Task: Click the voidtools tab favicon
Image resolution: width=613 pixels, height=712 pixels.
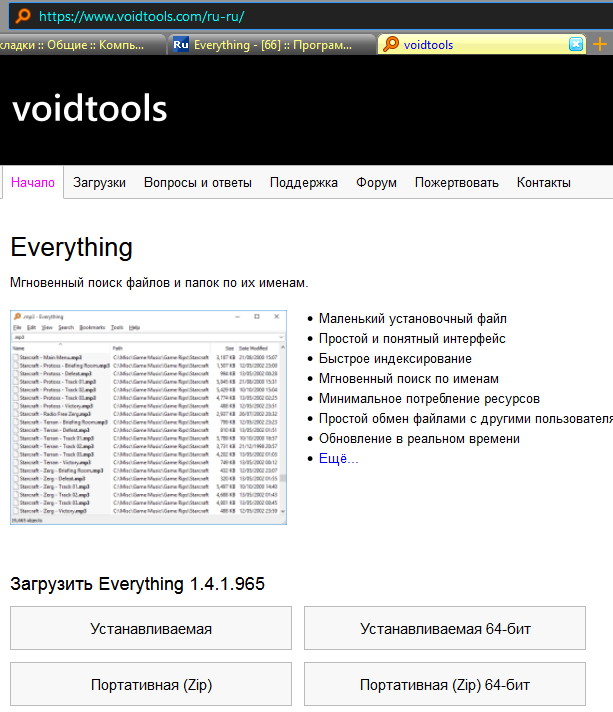Action: point(391,44)
